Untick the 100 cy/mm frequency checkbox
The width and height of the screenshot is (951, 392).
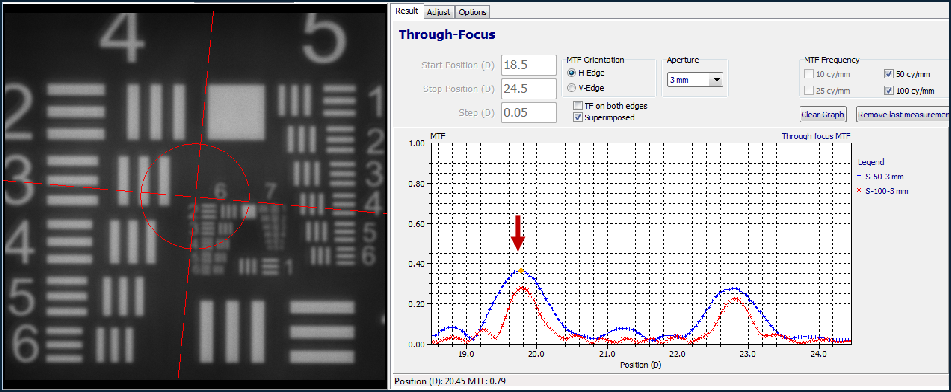[x=889, y=91]
